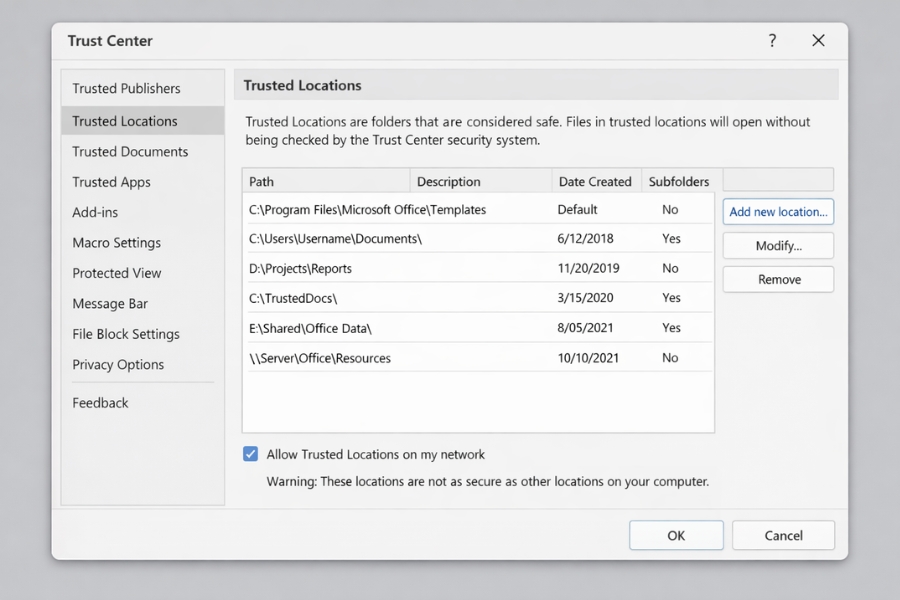Open the Feedback section
The image size is (900, 600).
tap(100, 403)
